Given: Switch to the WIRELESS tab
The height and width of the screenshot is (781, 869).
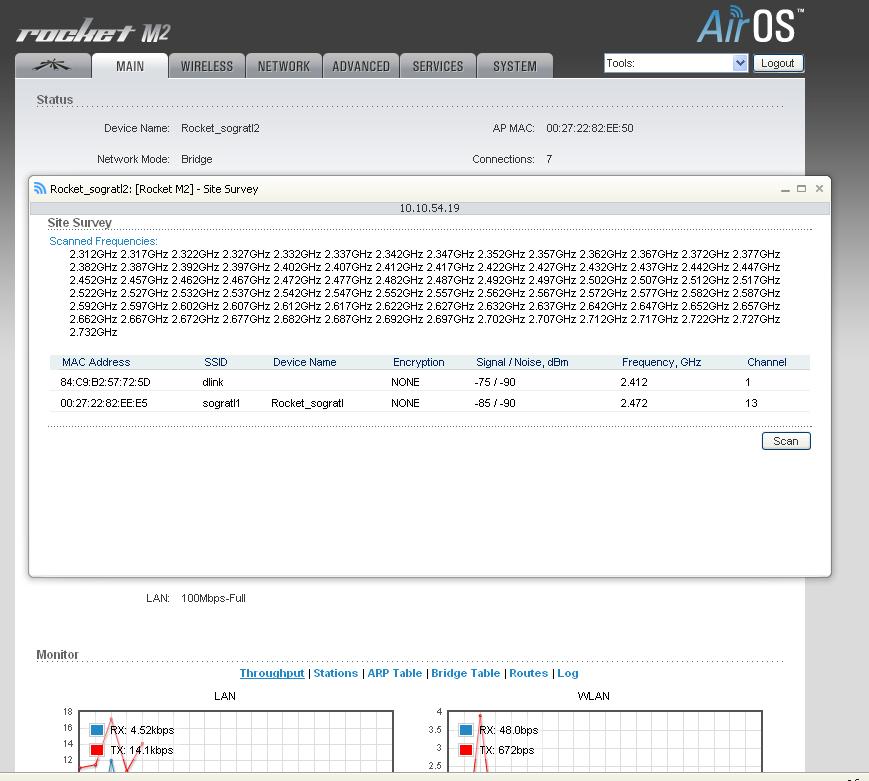Looking at the screenshot, I should tap(206, 66).
